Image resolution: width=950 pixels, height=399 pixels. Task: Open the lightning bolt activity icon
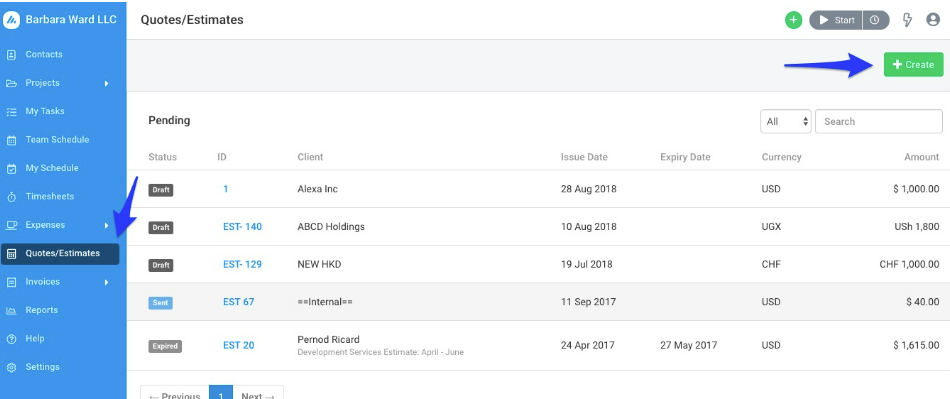[x=907, y=20]
